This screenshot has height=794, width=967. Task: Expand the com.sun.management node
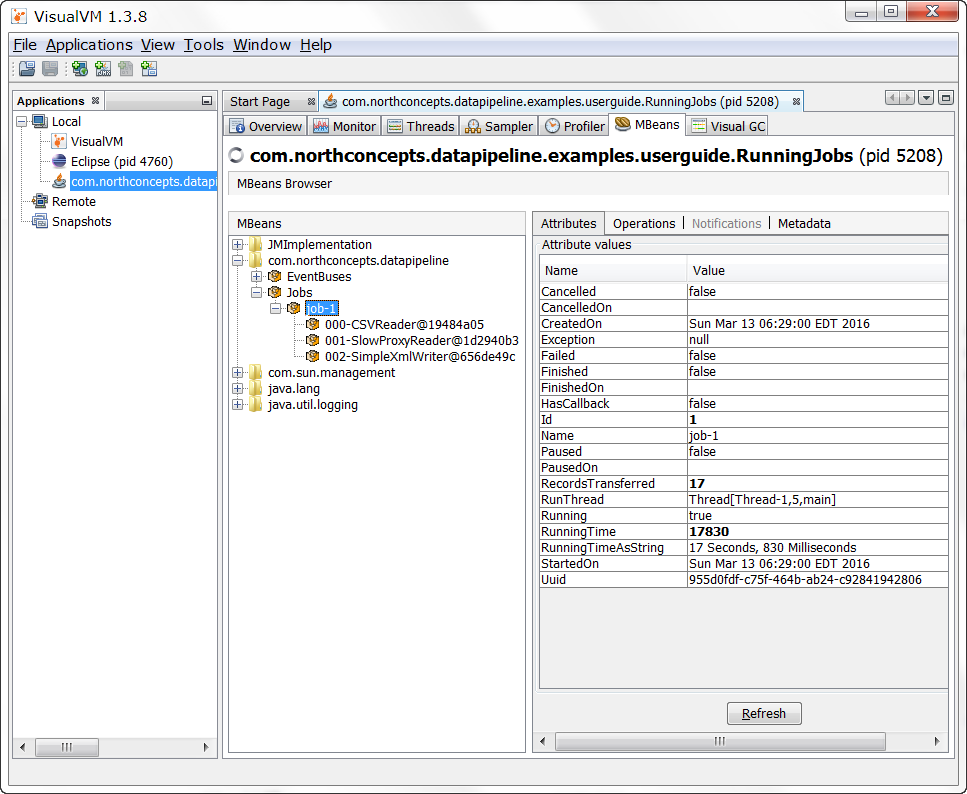click(237, 372)
